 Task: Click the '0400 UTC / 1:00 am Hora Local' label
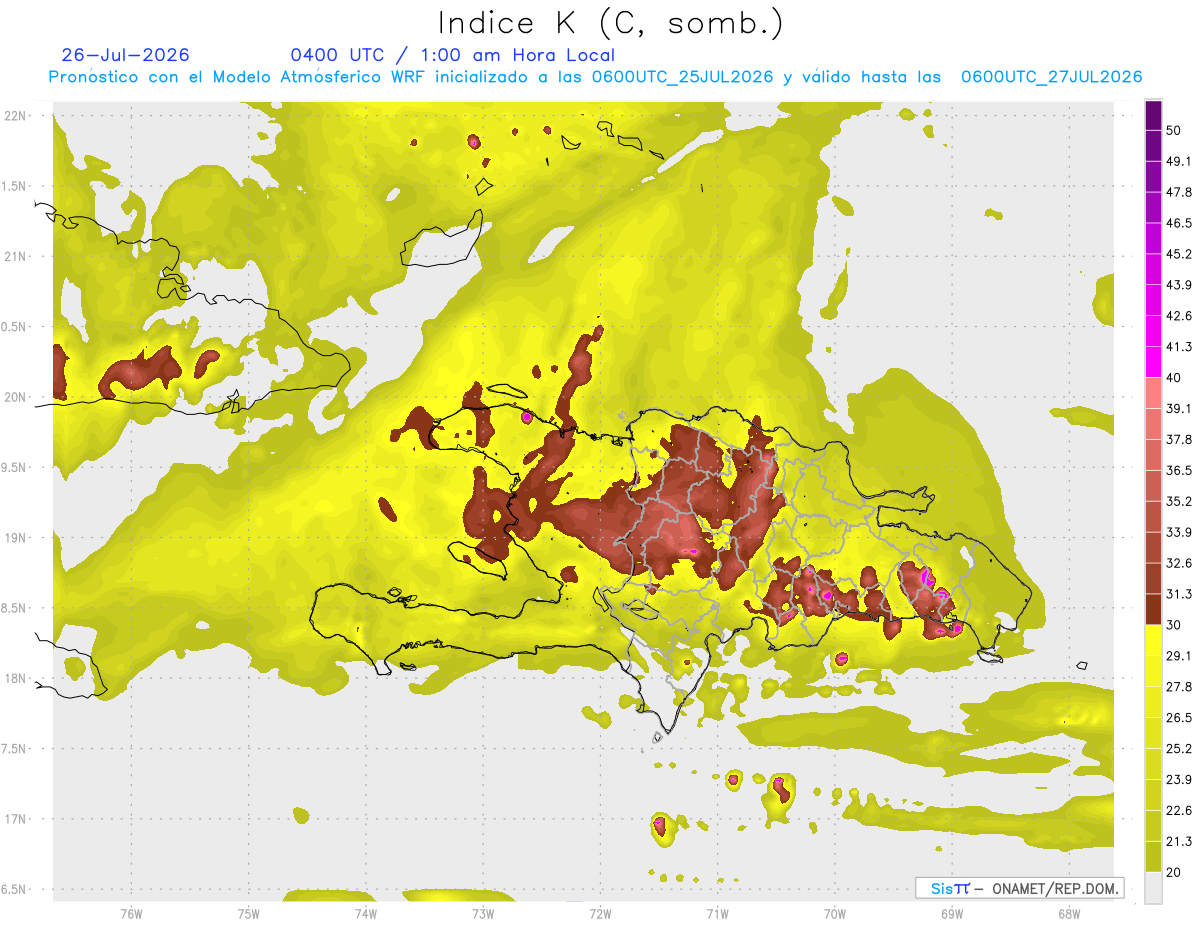point(453,55)
